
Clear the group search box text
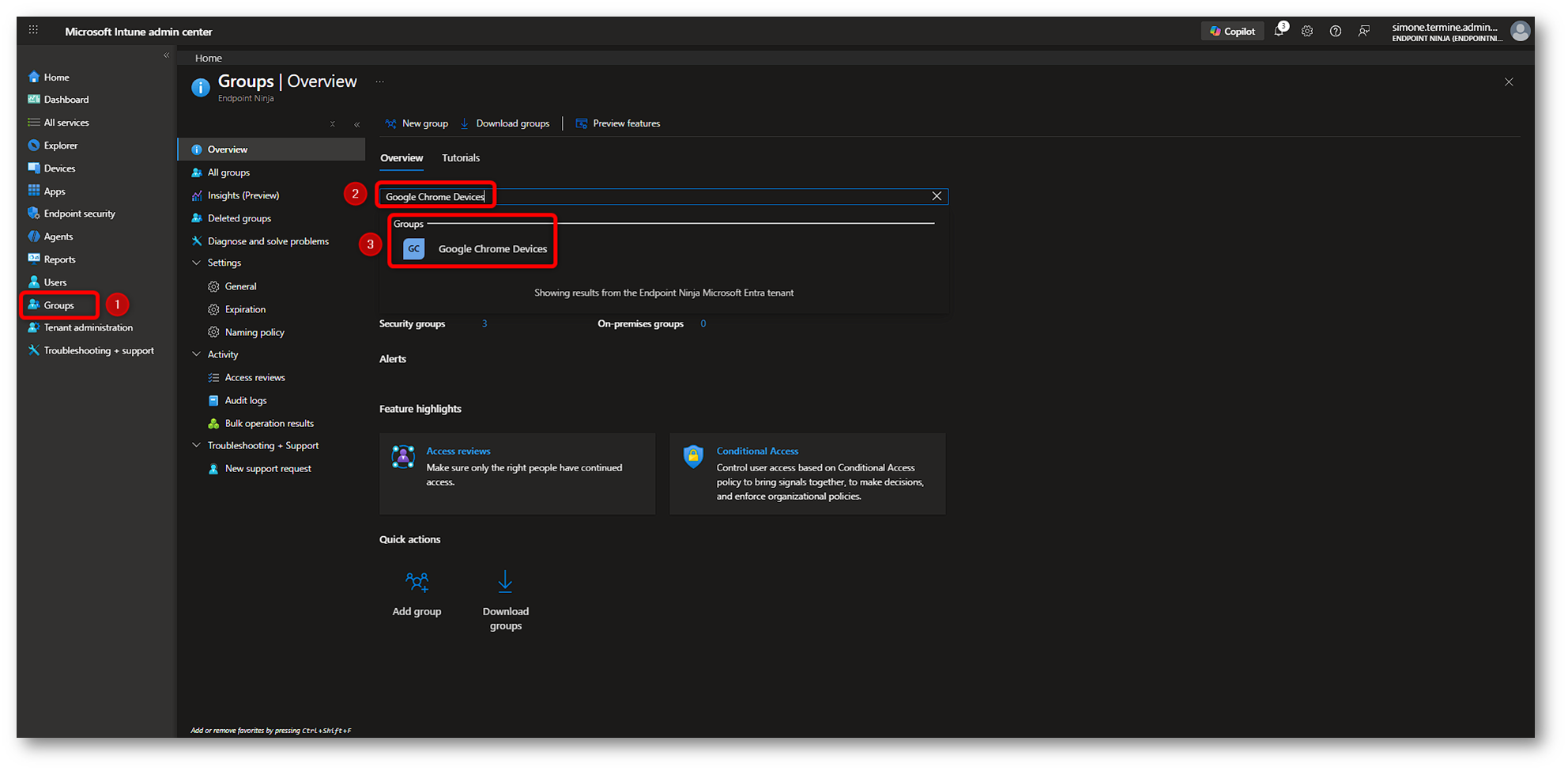[x=937, y=196]
